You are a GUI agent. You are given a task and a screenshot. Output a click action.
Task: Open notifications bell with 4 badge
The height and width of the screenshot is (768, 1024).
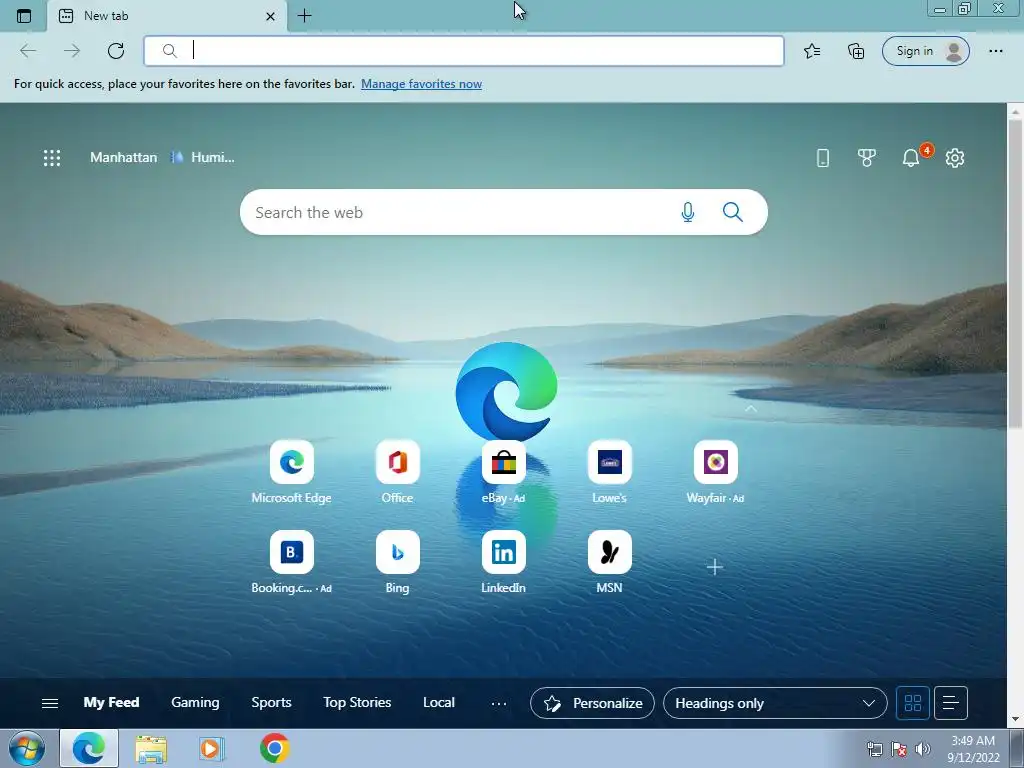[912, 157]
